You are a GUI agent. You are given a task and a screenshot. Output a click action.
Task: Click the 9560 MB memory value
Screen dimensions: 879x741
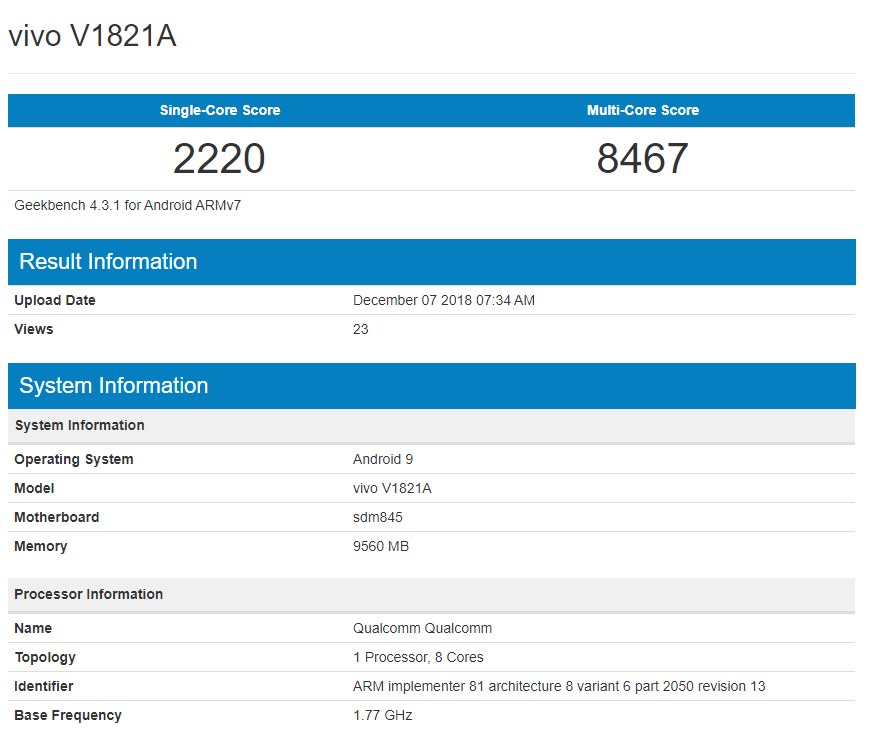(381, 547)
